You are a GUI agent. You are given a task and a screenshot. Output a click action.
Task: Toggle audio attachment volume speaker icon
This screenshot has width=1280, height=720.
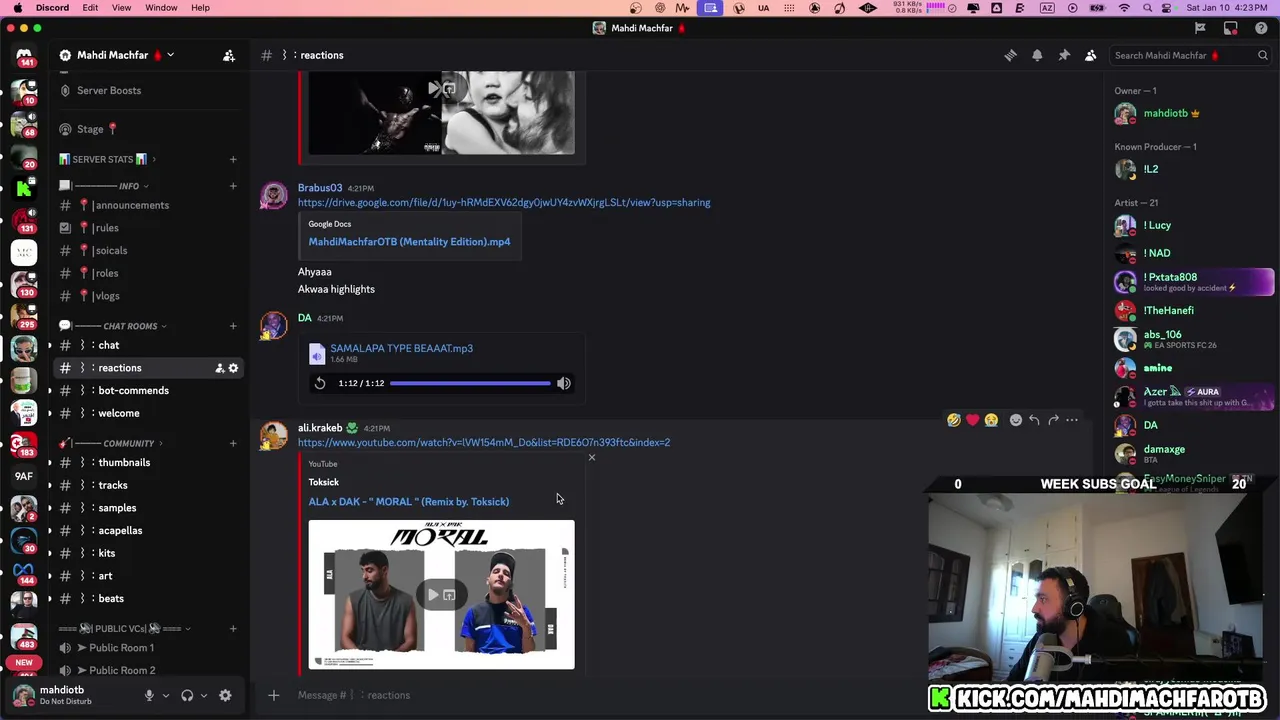point(564,383)
